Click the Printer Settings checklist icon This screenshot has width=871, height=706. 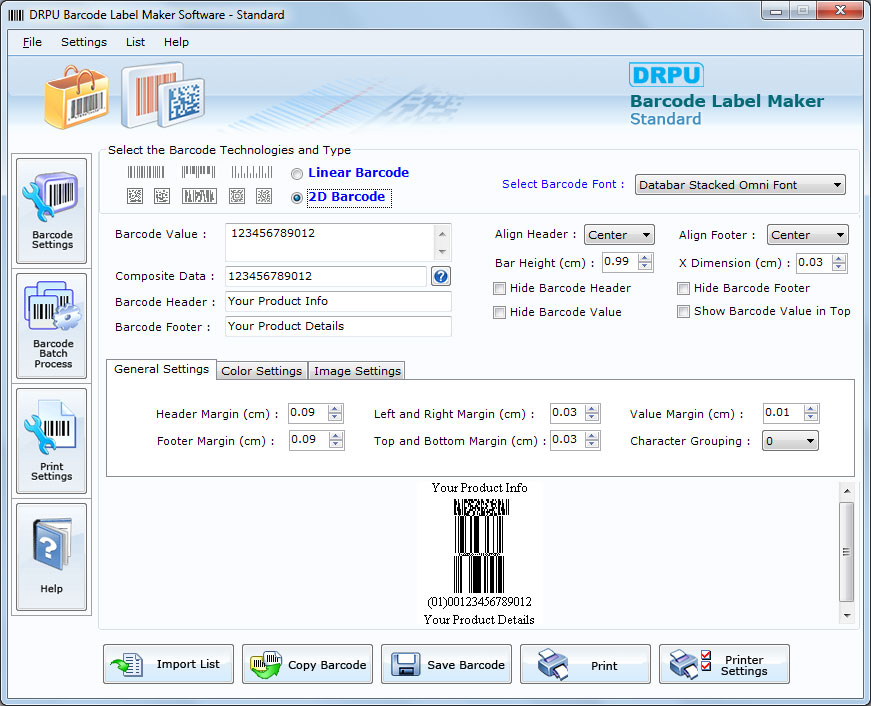(690, 664)
